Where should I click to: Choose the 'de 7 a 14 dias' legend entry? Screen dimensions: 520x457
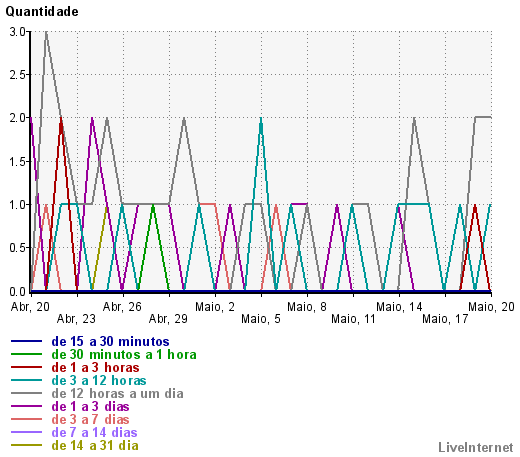94,433
